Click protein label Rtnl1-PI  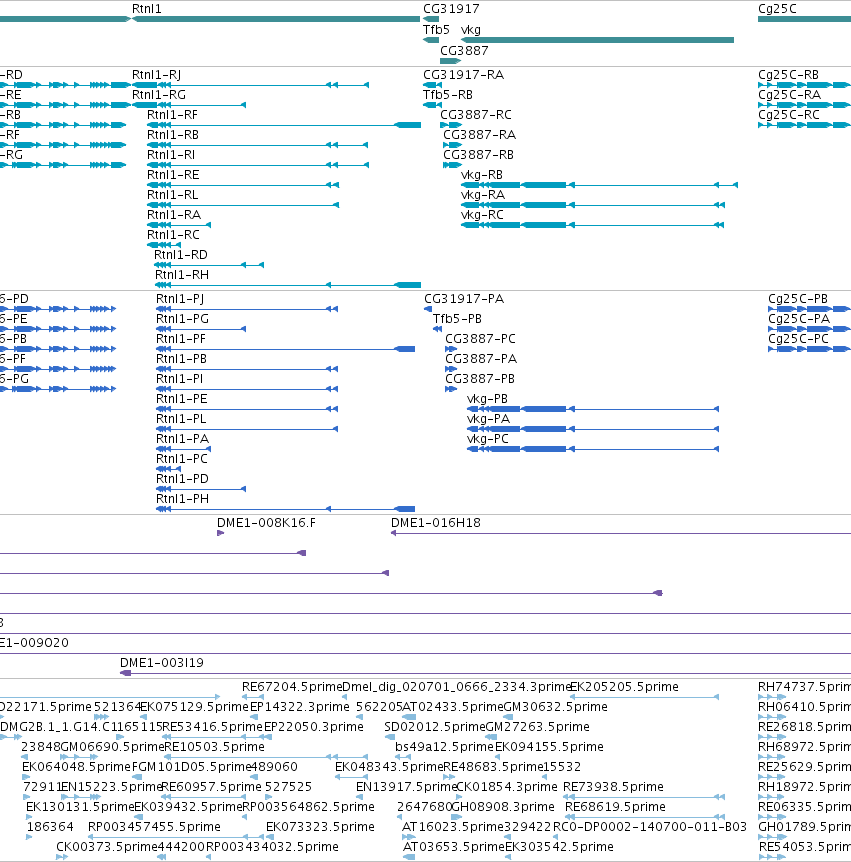179,379
